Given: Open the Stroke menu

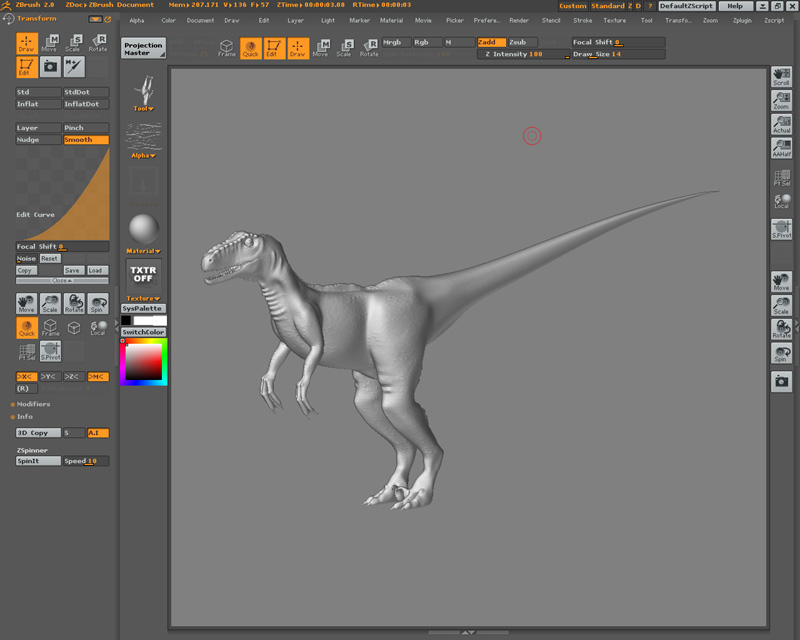Looking at the screenshot, I should 583,20.
